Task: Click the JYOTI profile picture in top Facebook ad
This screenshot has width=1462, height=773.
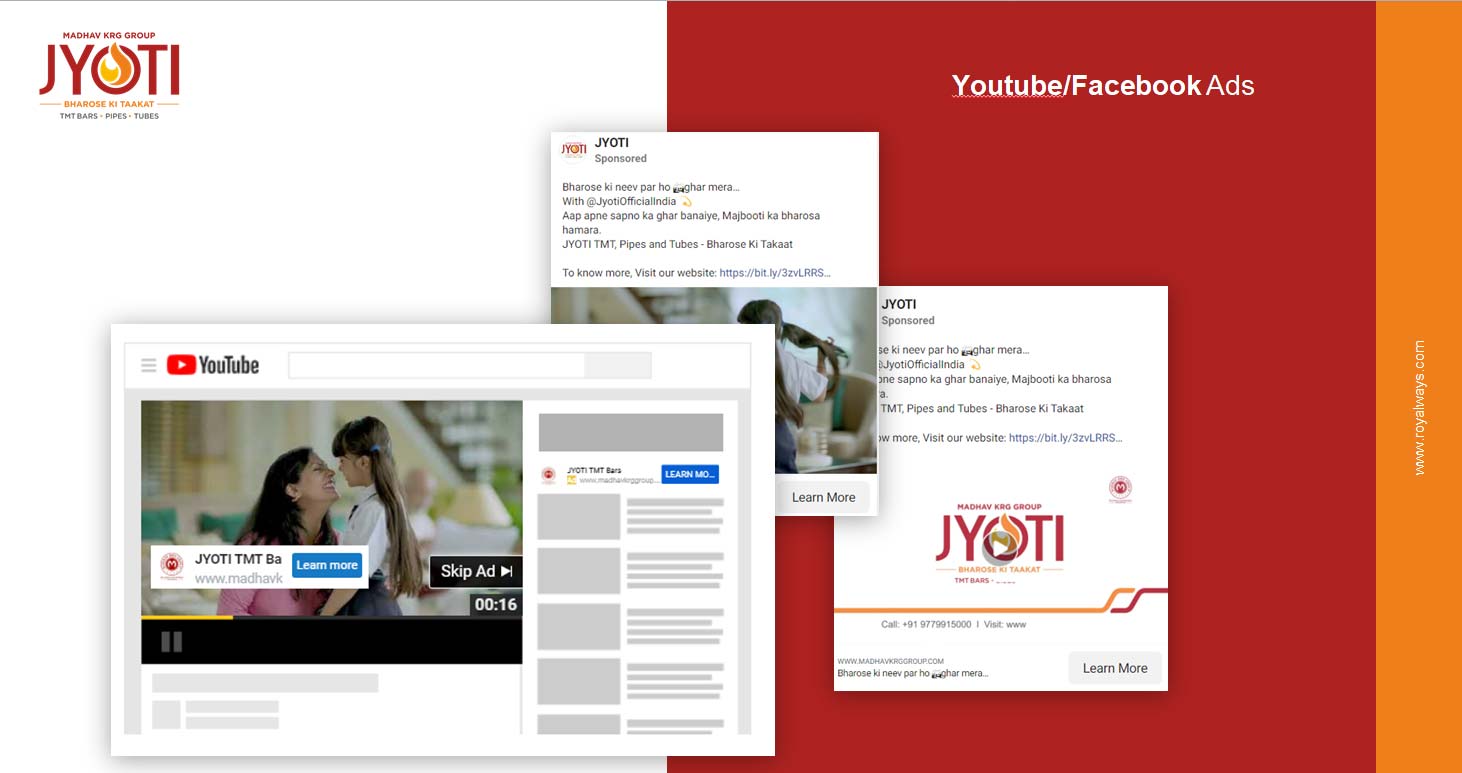Action: click(574, 149)
